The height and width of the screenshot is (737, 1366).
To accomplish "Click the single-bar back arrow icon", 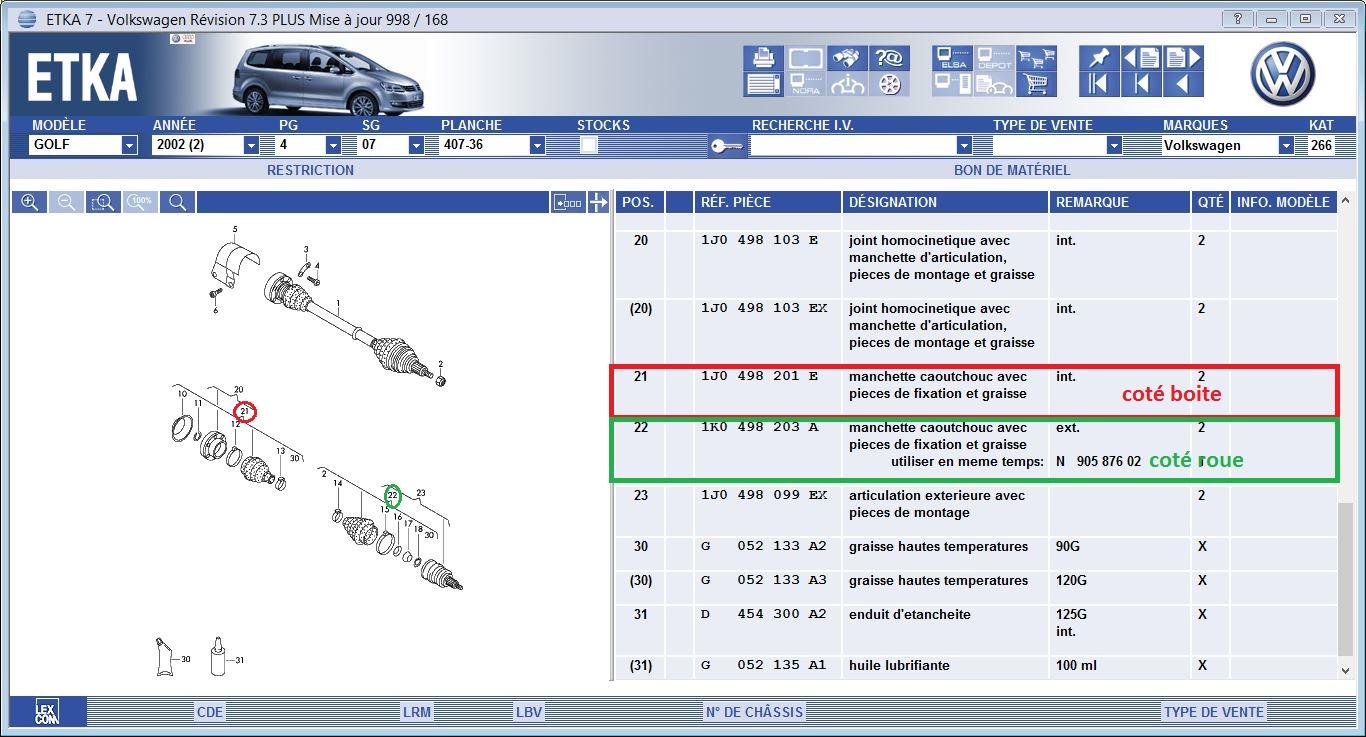I will click(x=1141, y=84).
